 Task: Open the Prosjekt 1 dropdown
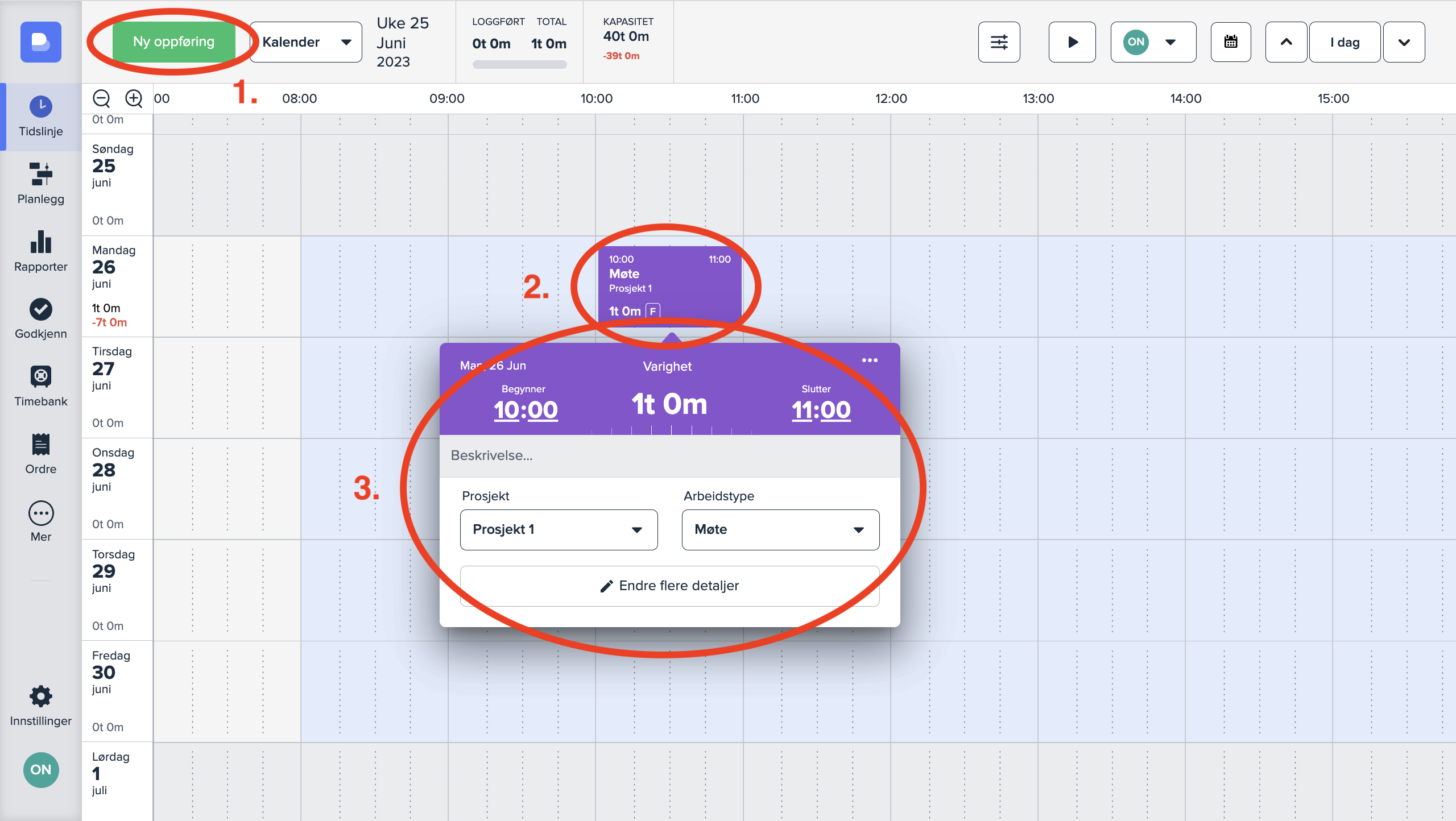pos(559,529)
